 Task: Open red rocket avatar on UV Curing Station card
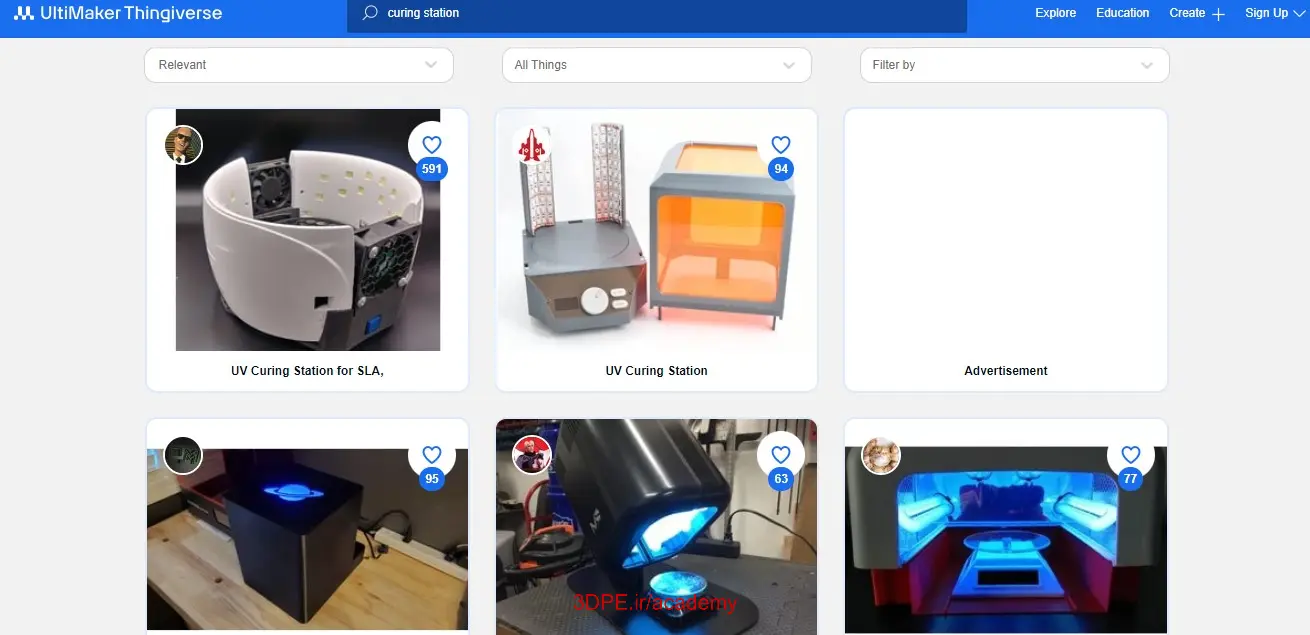point(532,145)
